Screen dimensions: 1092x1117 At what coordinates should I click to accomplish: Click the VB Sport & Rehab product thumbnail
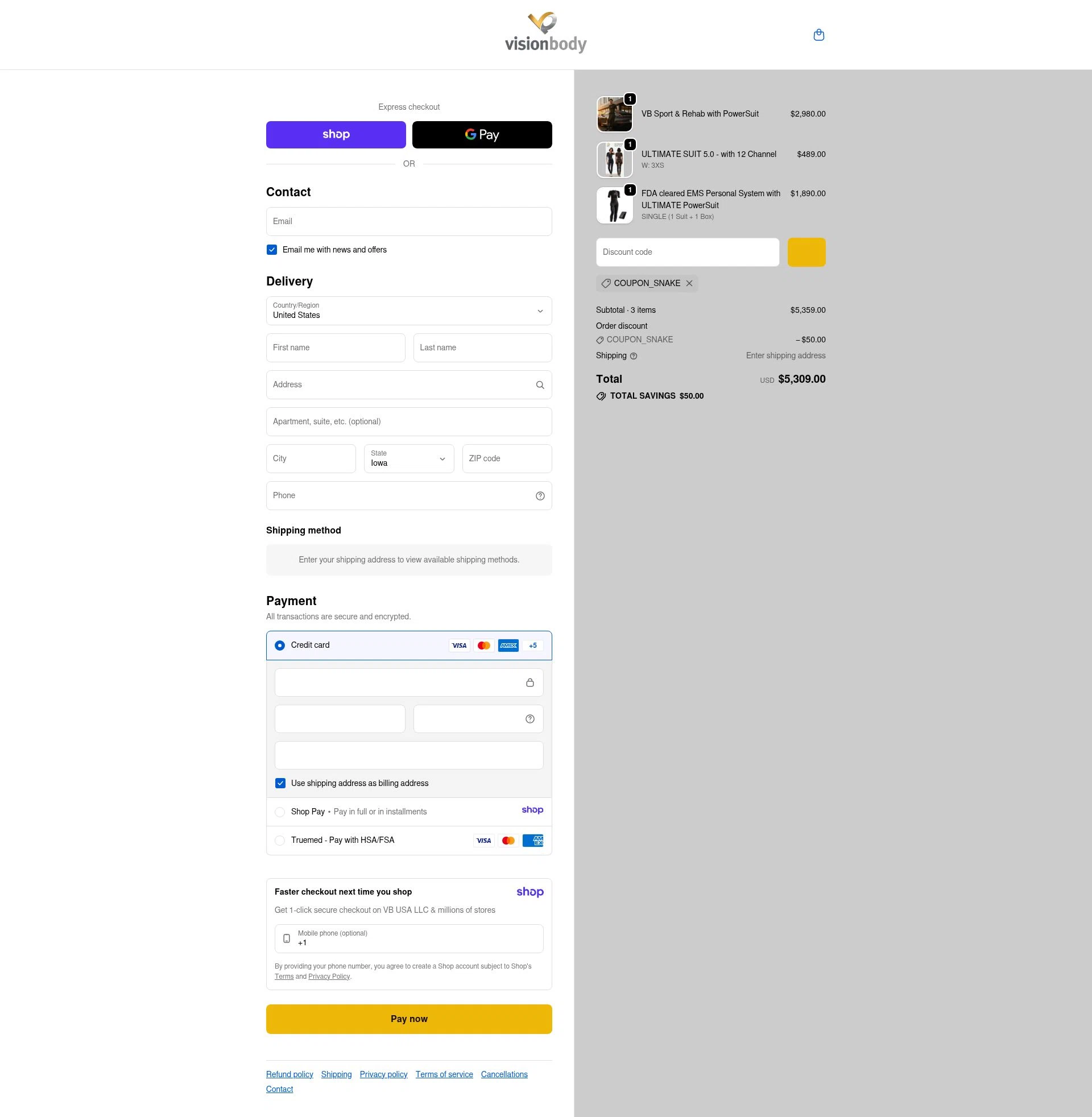click(614, 114)
